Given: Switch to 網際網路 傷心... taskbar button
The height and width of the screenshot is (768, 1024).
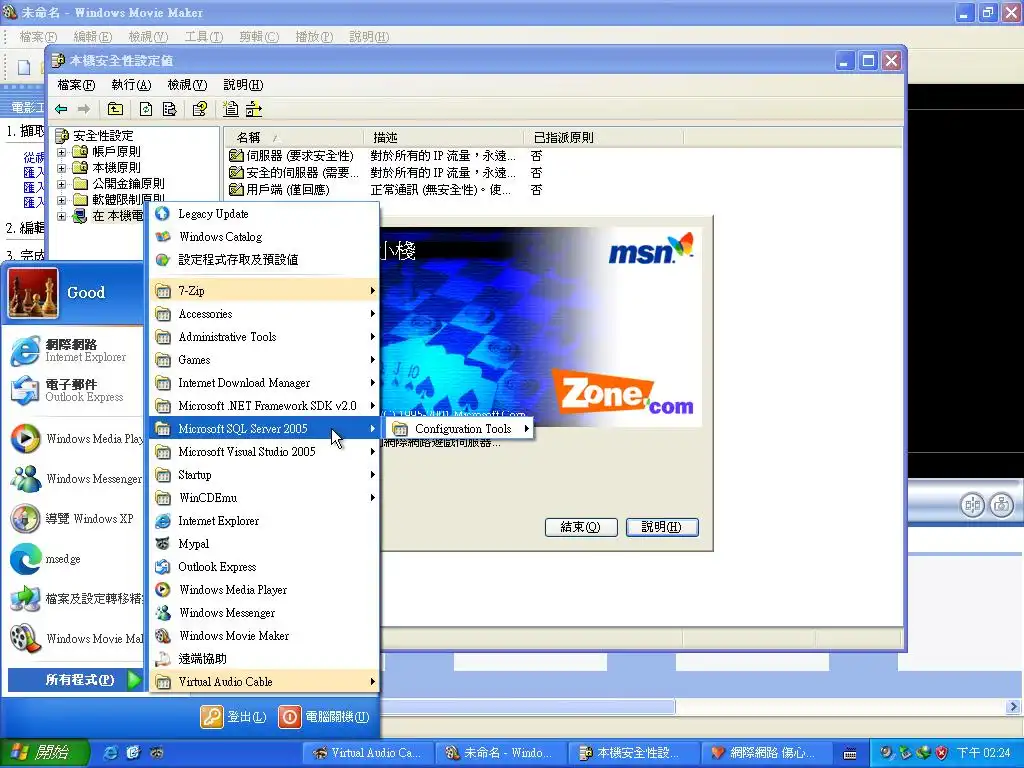Looking at the screenshot, I should pyautogui.click(x=765, y=752).
